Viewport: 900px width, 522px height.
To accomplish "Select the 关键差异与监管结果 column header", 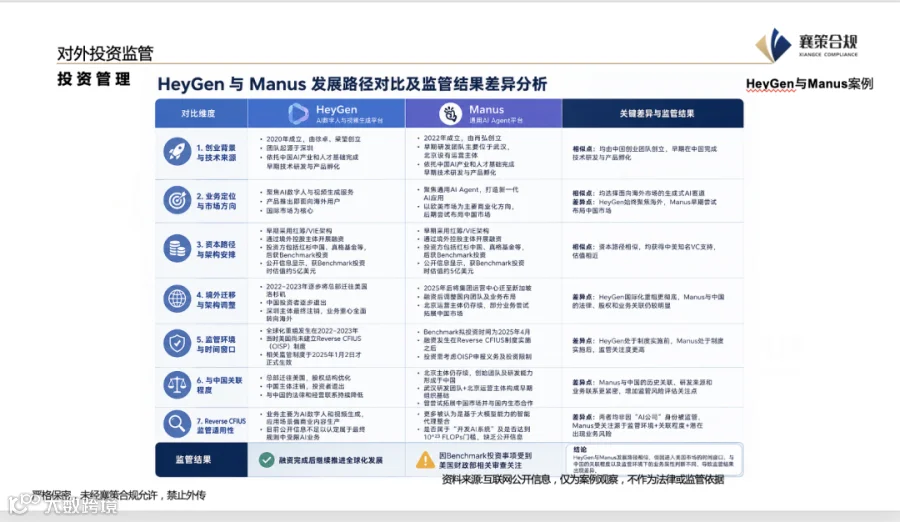I will coord(657,114).
